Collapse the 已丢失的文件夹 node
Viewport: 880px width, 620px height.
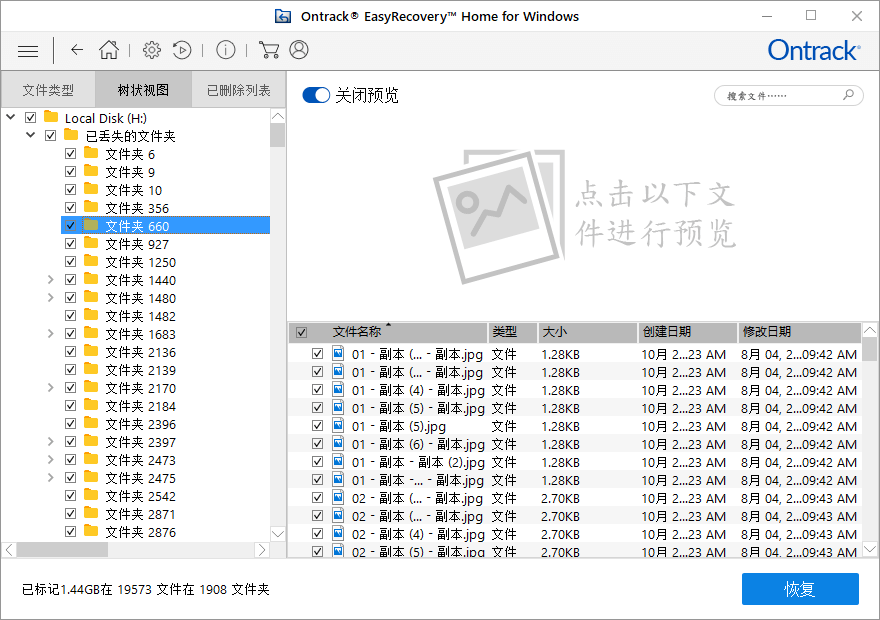coord(31,135)
